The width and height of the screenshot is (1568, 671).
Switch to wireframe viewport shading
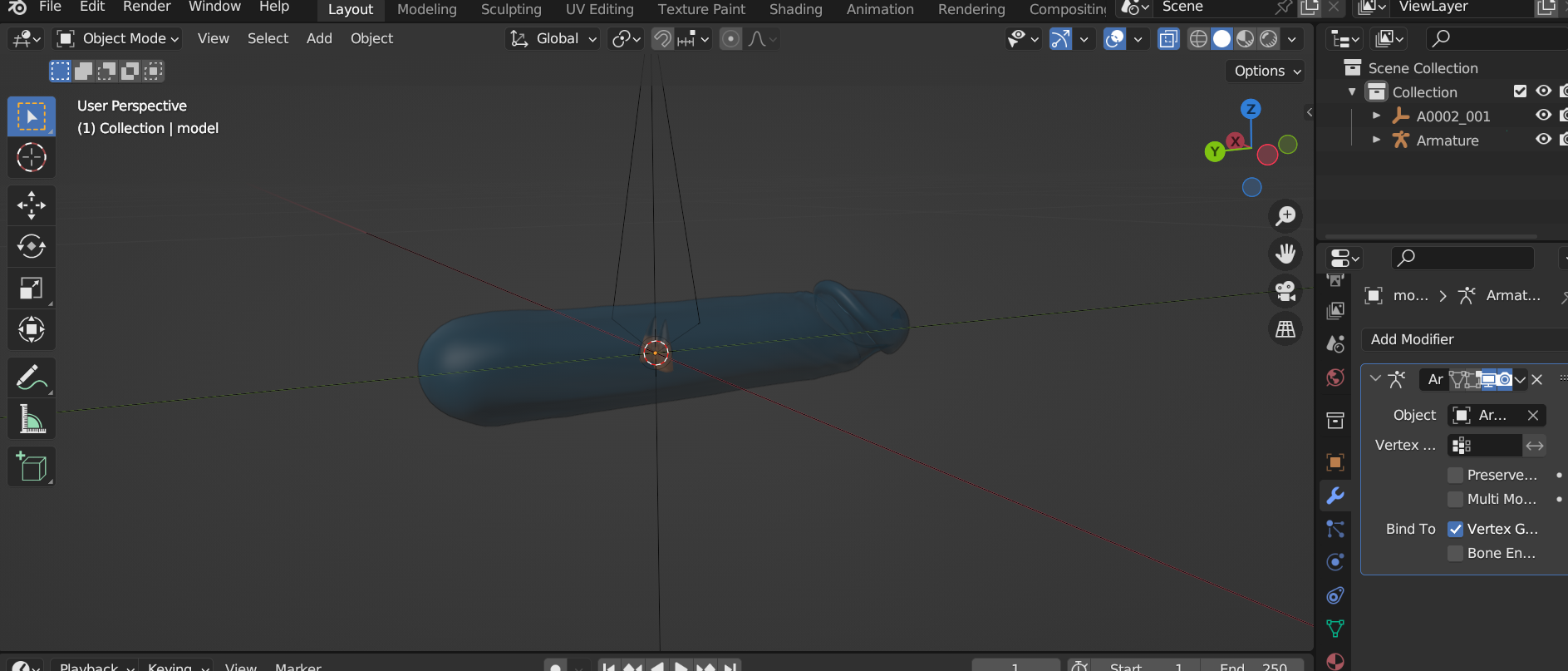(x=1198, y=39)
